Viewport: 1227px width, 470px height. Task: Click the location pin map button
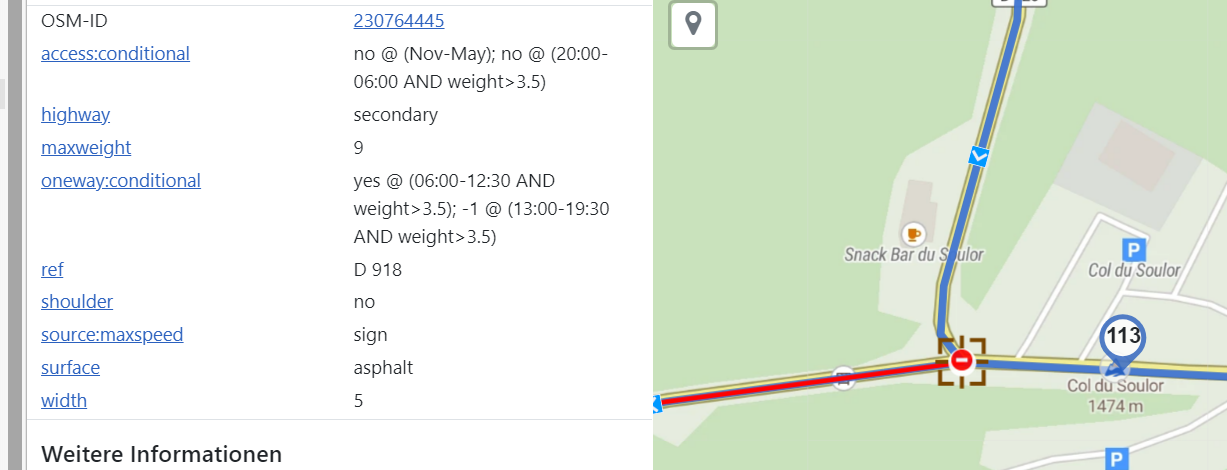point(693,22)
